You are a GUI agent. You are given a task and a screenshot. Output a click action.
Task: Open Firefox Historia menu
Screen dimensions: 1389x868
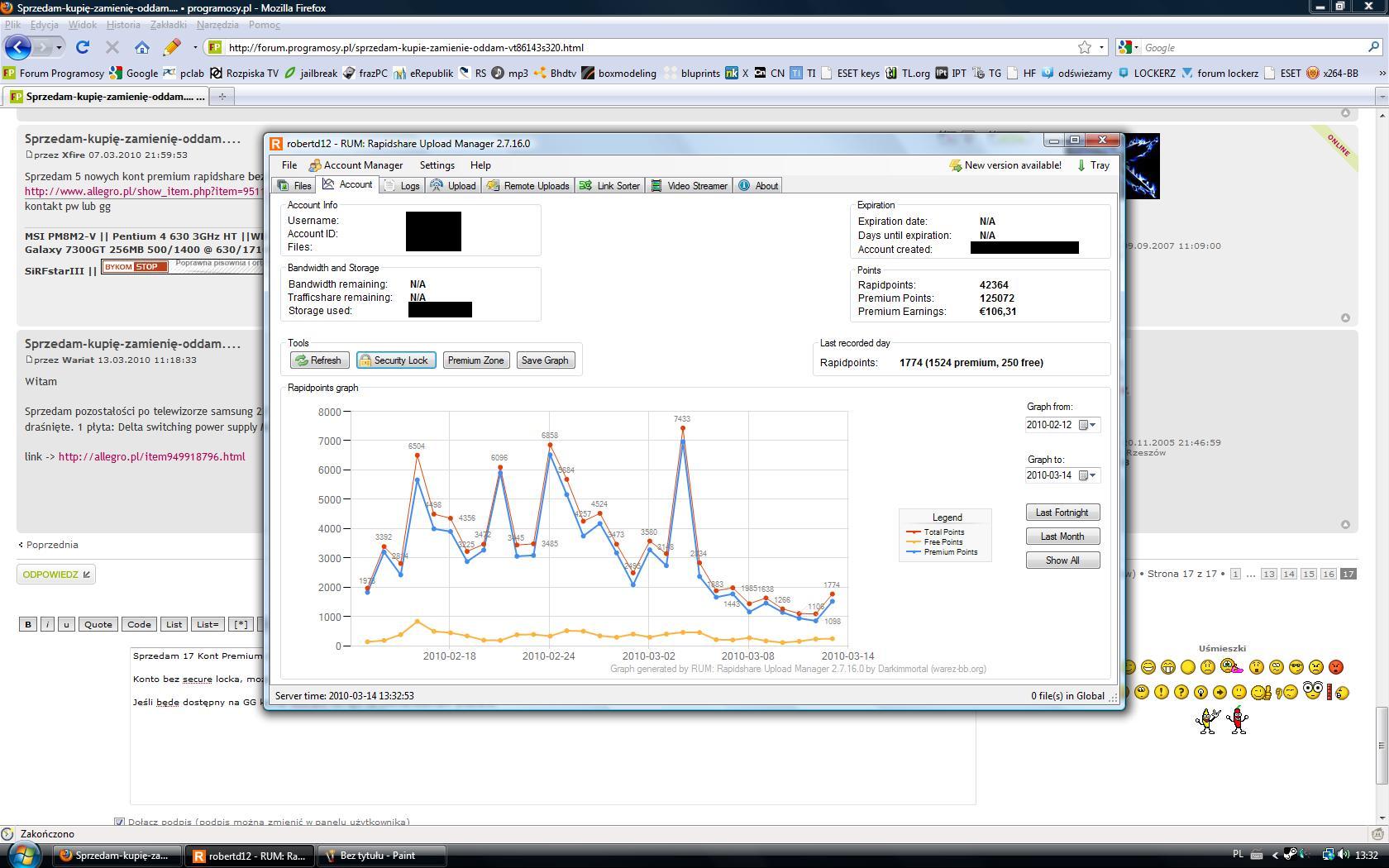point(123,25)
